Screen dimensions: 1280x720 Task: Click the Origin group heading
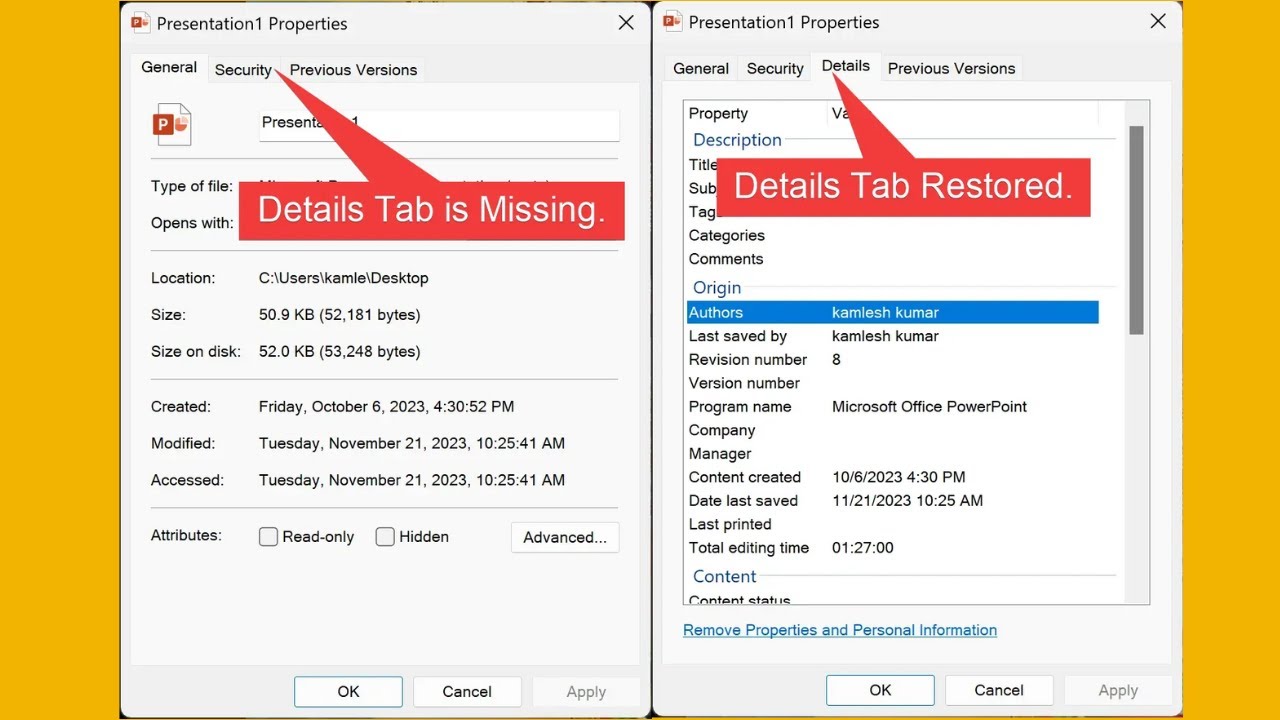tap(717, 288)
